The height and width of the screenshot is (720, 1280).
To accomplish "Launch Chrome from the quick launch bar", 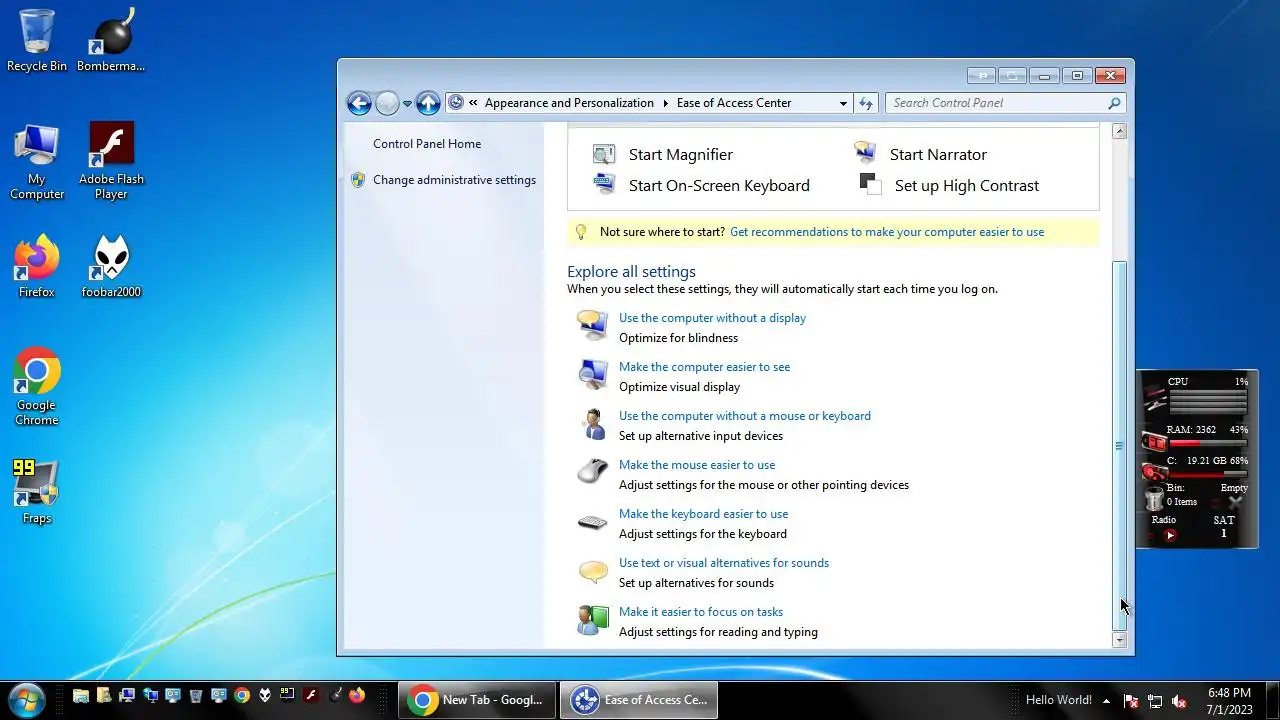I will click(241, 696).
